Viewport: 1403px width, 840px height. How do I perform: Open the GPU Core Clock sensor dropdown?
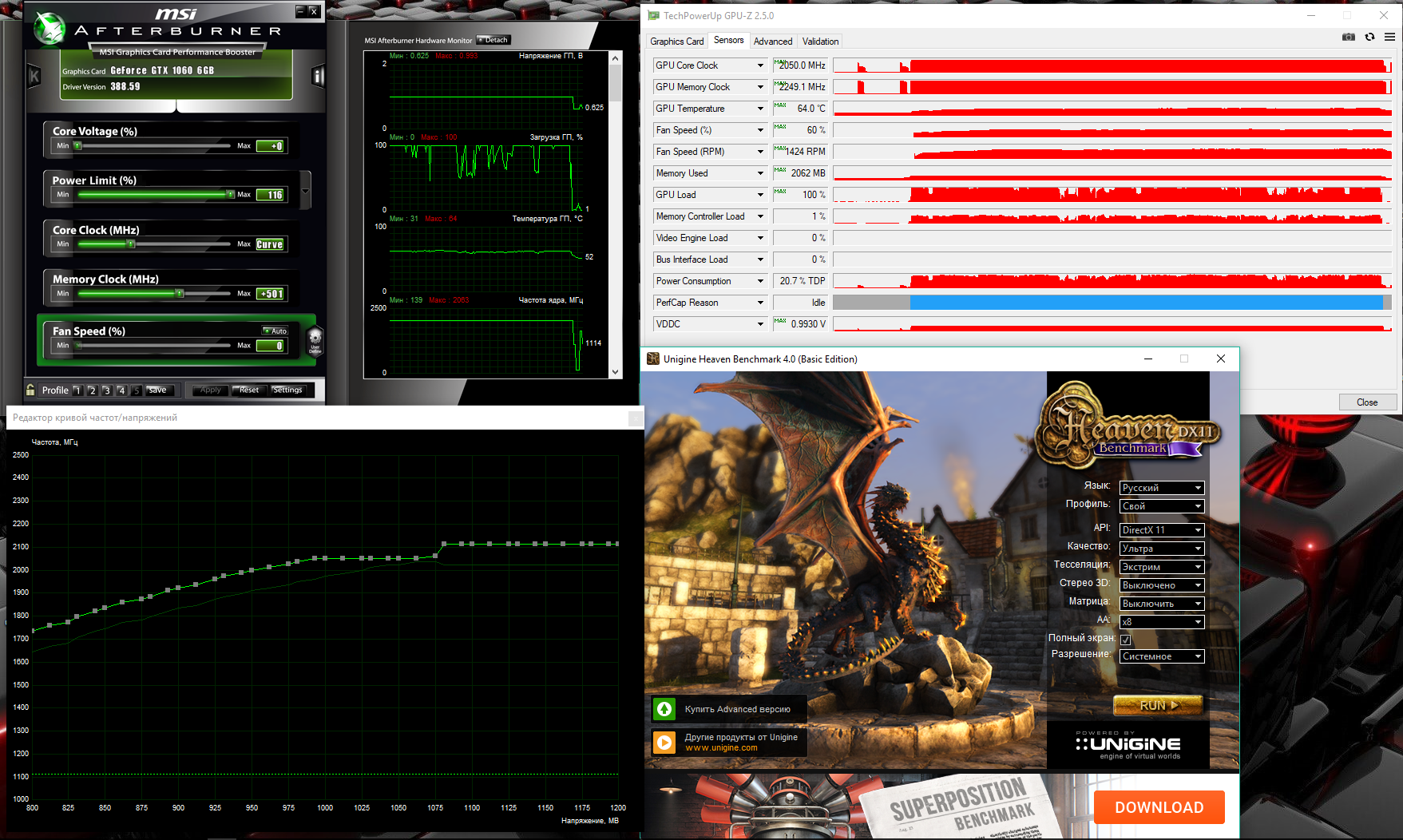pos(760,65)
